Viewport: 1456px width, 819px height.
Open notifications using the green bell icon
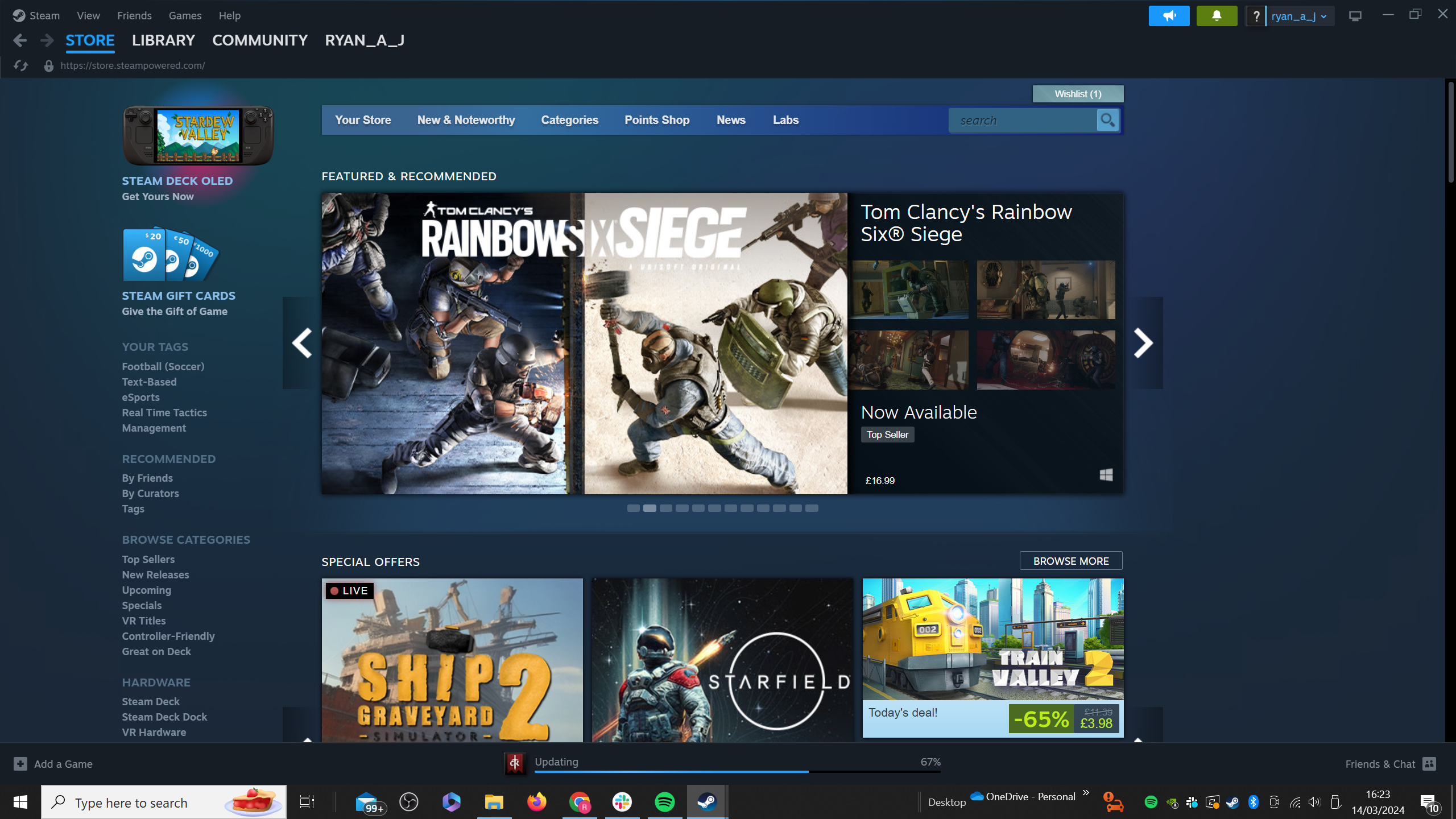pyautogui.click(x=1217, y=15)
